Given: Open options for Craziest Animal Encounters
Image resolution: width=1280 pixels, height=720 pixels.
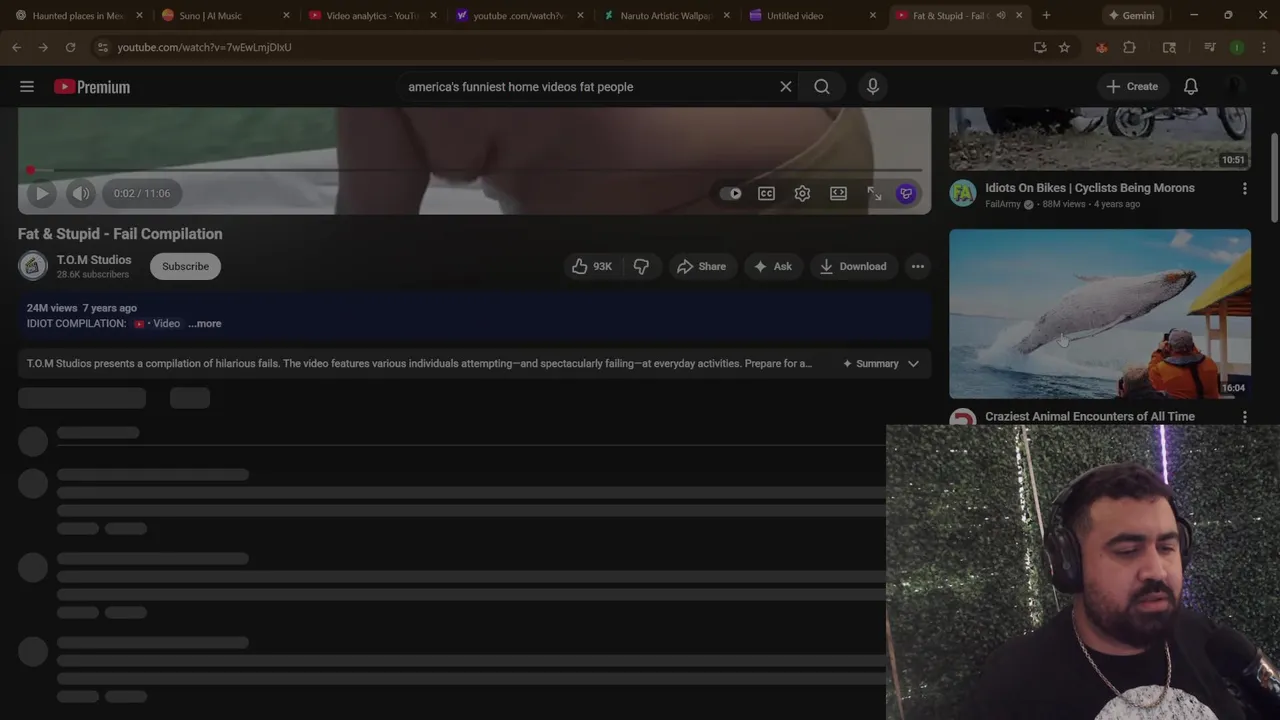Looking at the screenshot, I should point(1245,417).
